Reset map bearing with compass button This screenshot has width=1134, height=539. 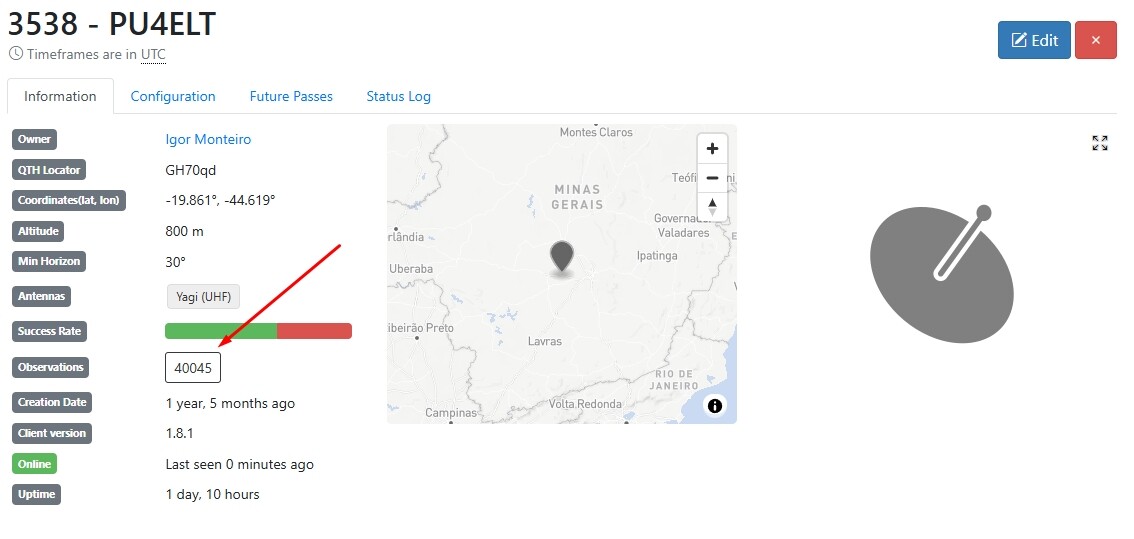712,206
